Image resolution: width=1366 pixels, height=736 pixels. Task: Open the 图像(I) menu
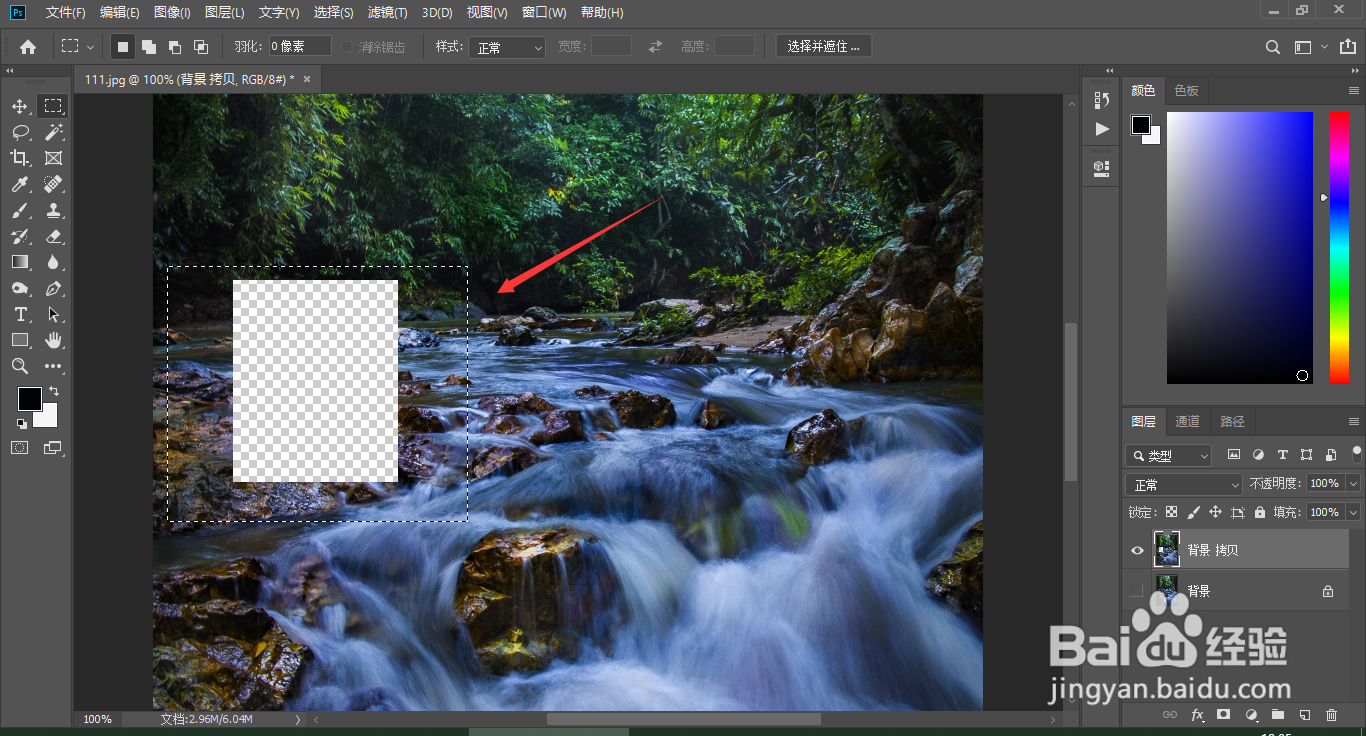click(x=172, y=13)
